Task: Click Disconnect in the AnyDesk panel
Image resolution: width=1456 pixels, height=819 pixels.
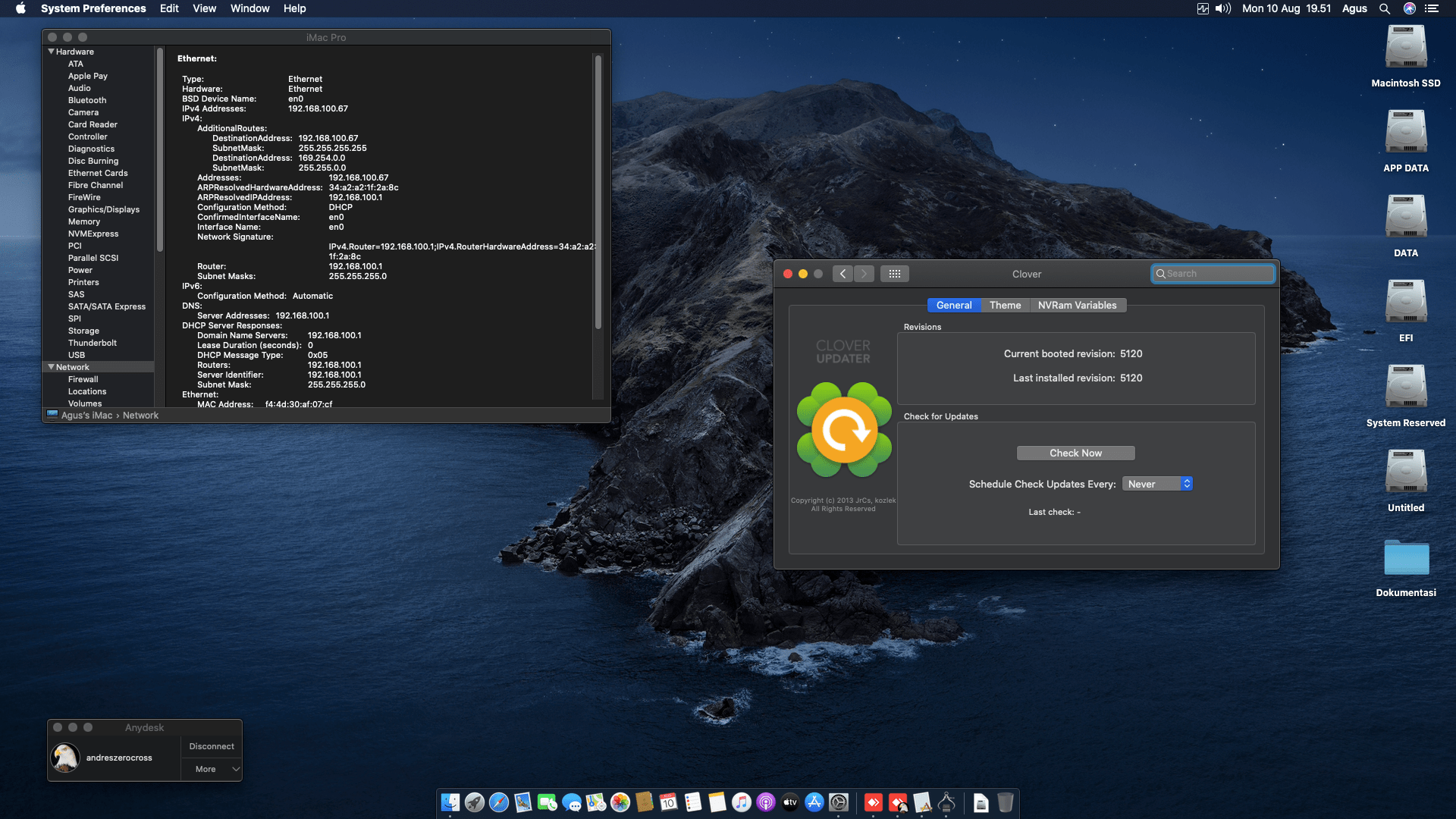Action: click(211, 745)
